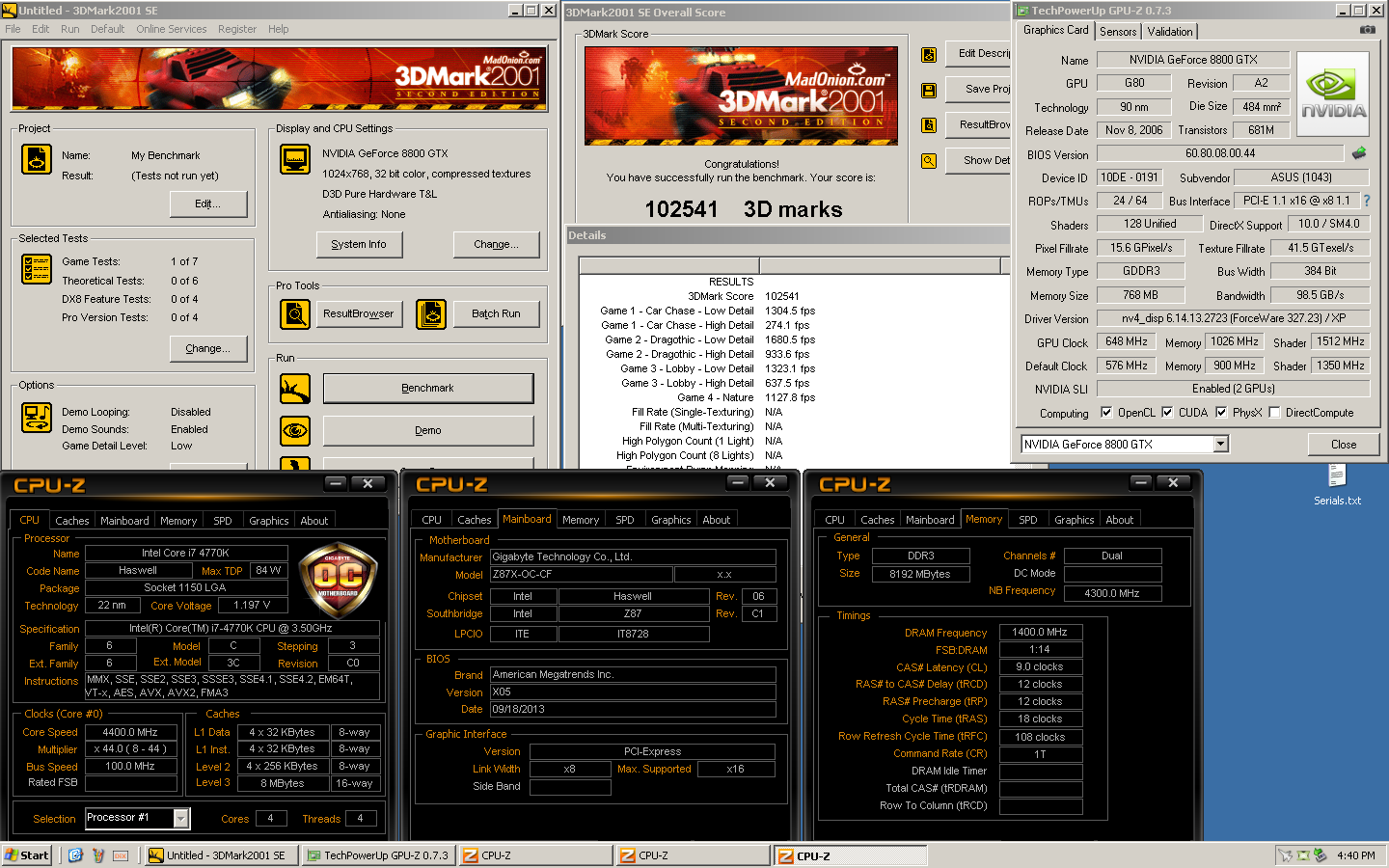Click the Selected Tests checklist icon
Screen dimensions: 1389x868
click(37, 269)
